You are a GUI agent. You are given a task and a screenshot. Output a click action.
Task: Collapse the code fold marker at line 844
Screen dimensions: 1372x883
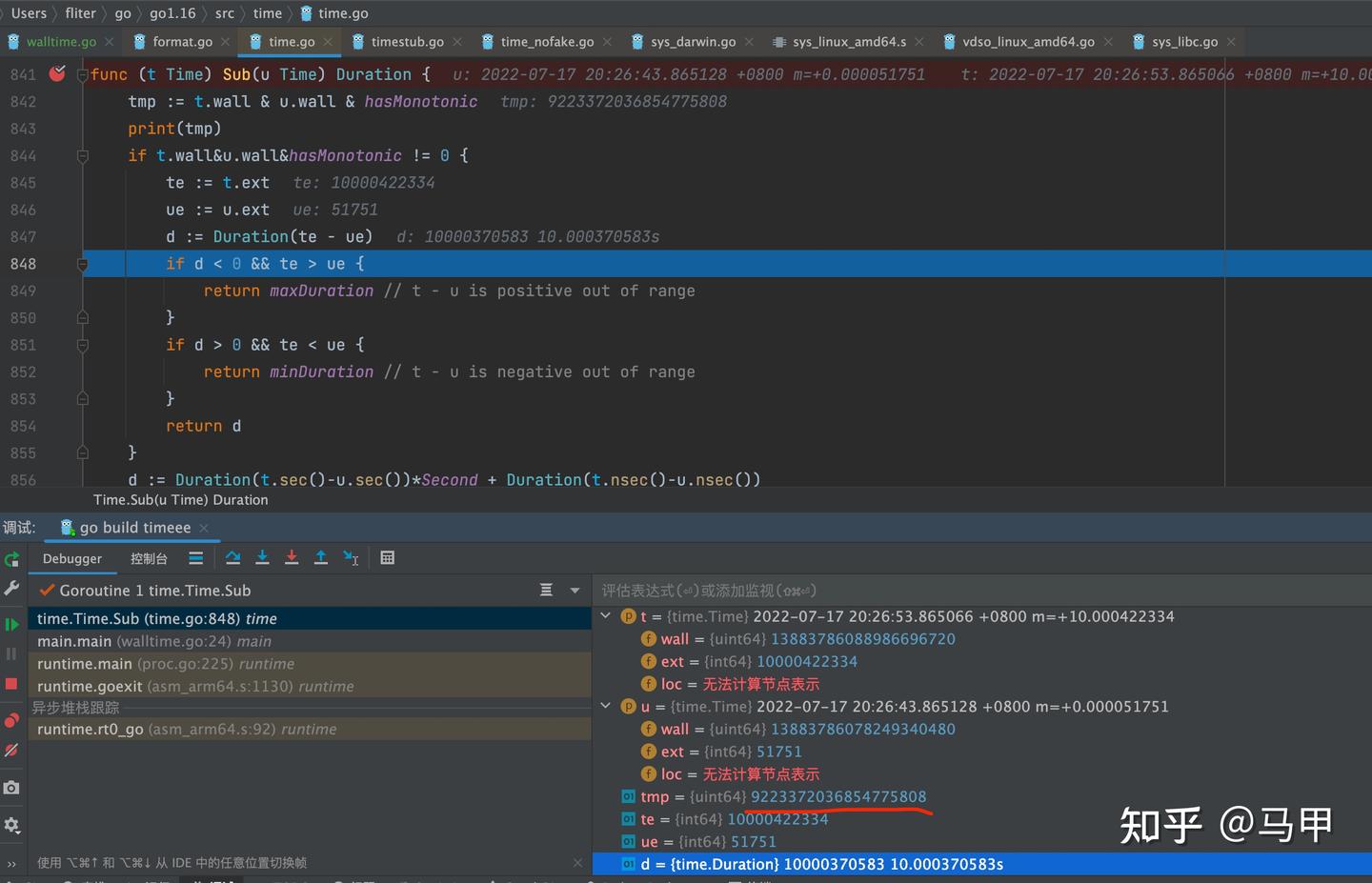(83, 155)
